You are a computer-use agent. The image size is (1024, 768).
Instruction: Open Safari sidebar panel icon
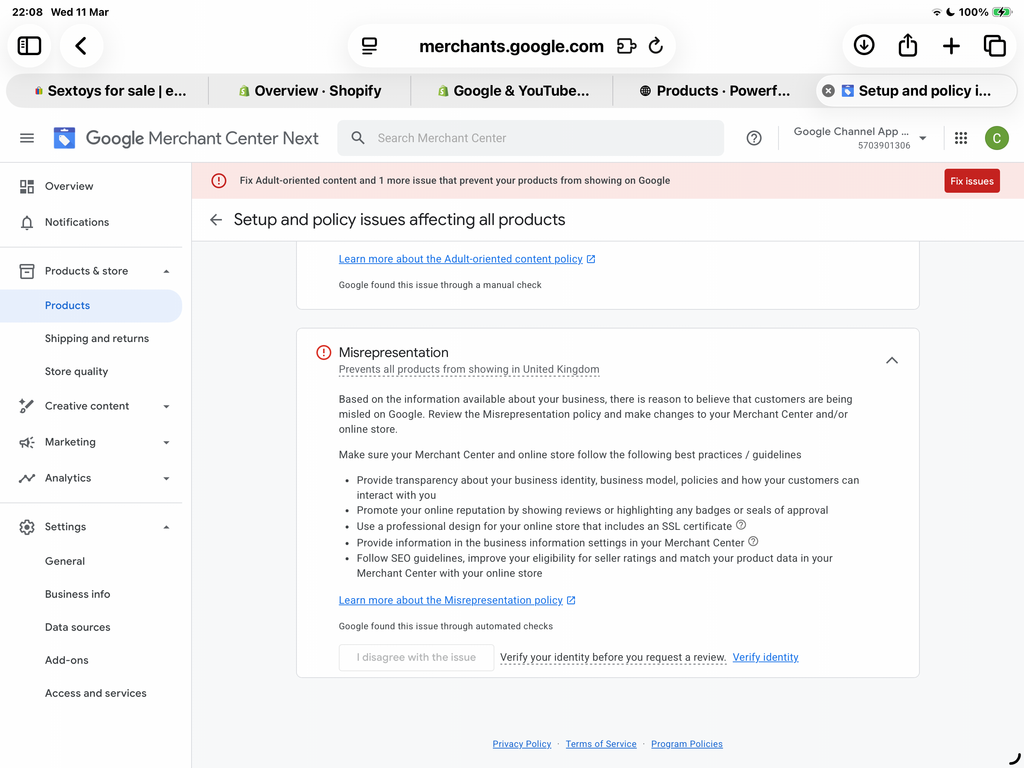pyautogui.click(x=29, y=46)
